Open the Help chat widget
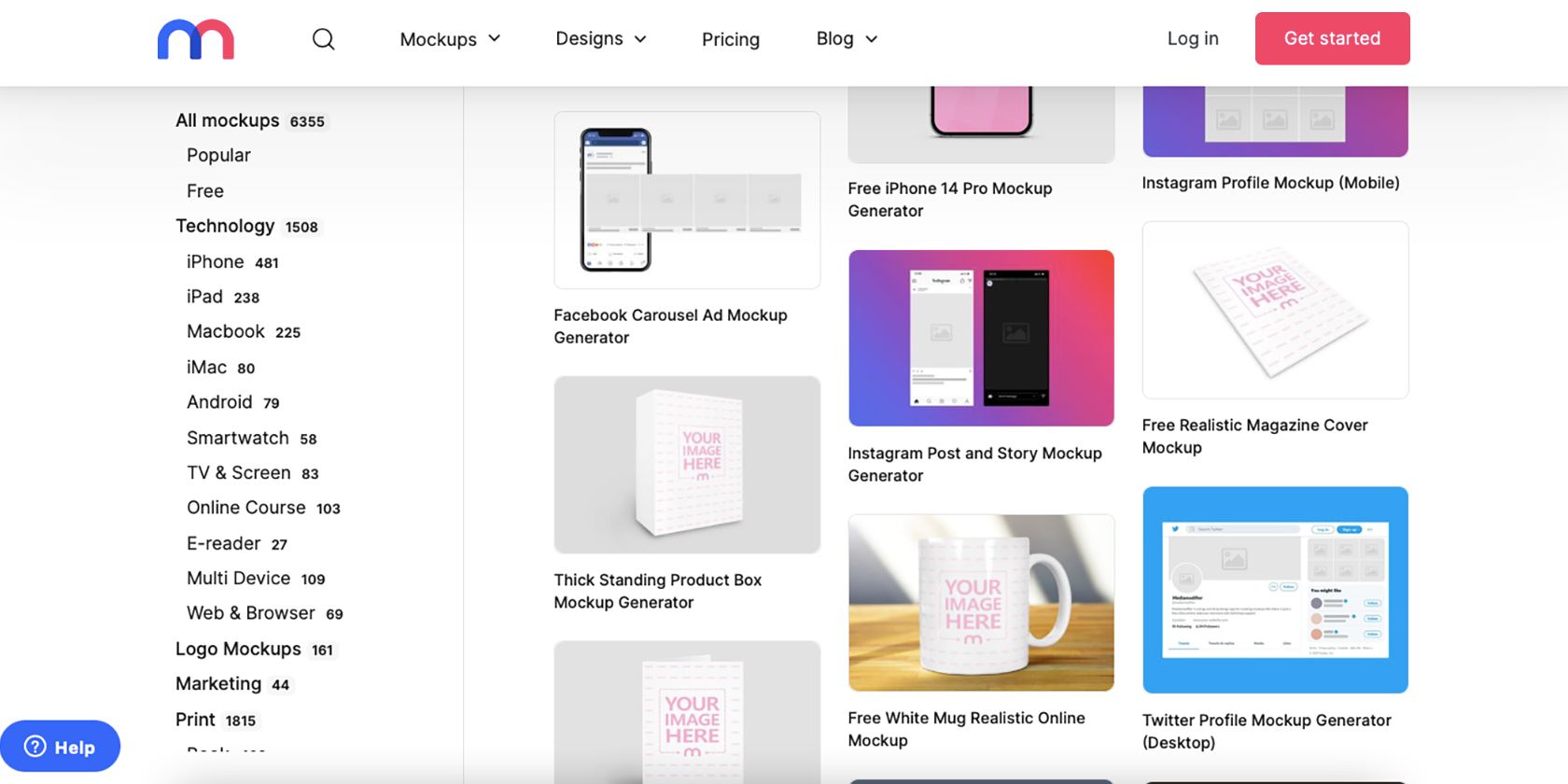 [x=61, y=747]
